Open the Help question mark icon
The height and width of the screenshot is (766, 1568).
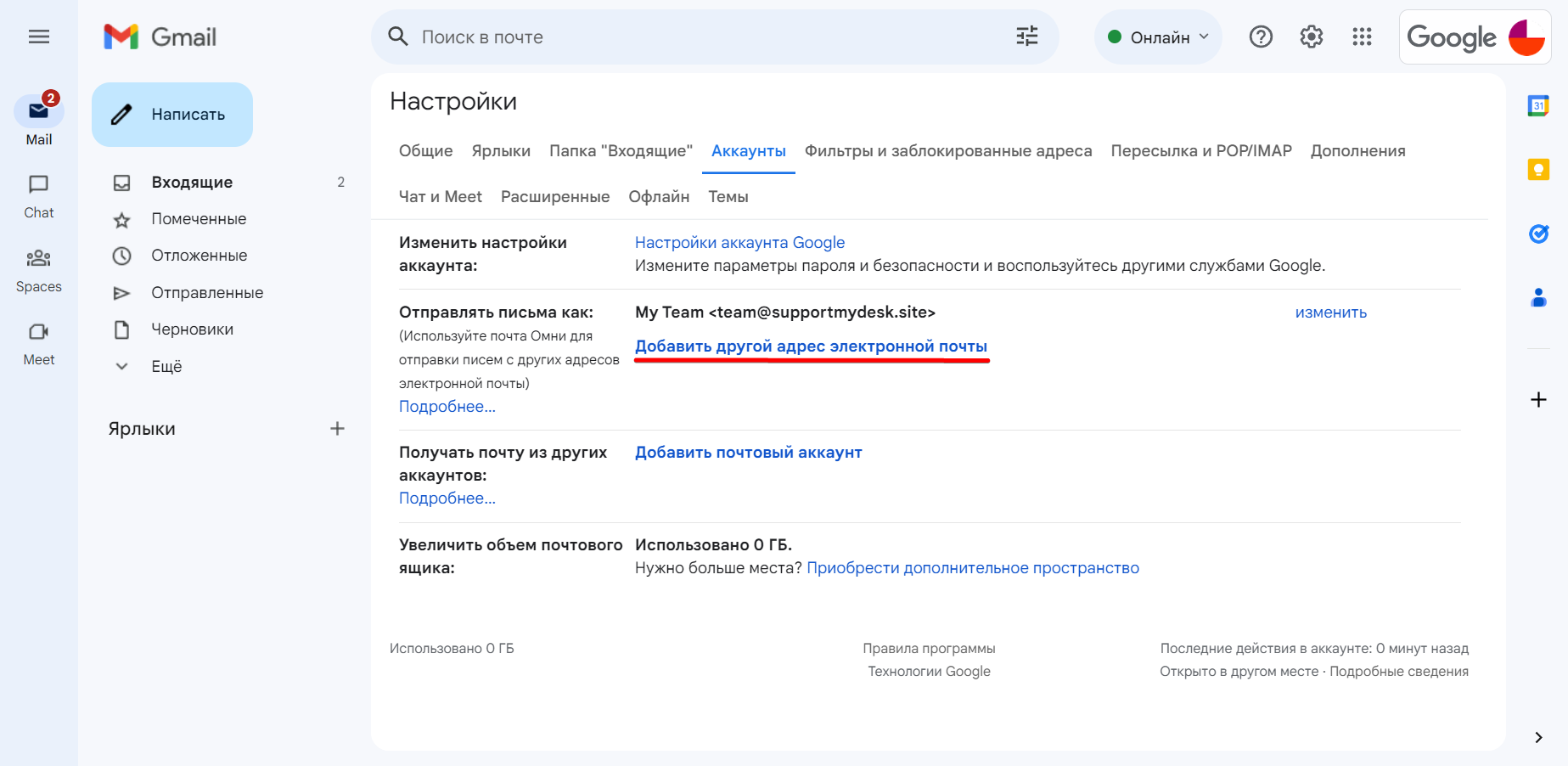[x=1261, y=37]
